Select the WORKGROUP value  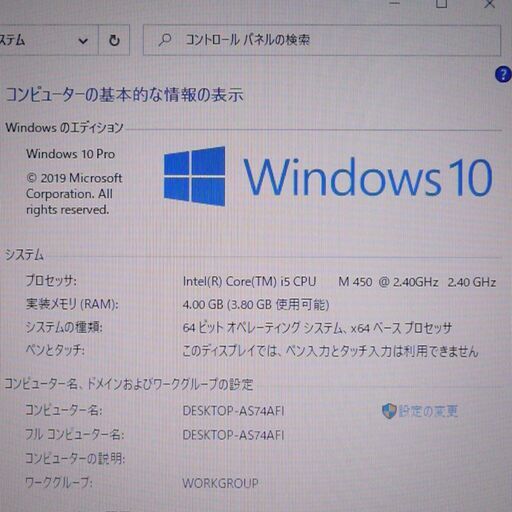coord(220,483)
